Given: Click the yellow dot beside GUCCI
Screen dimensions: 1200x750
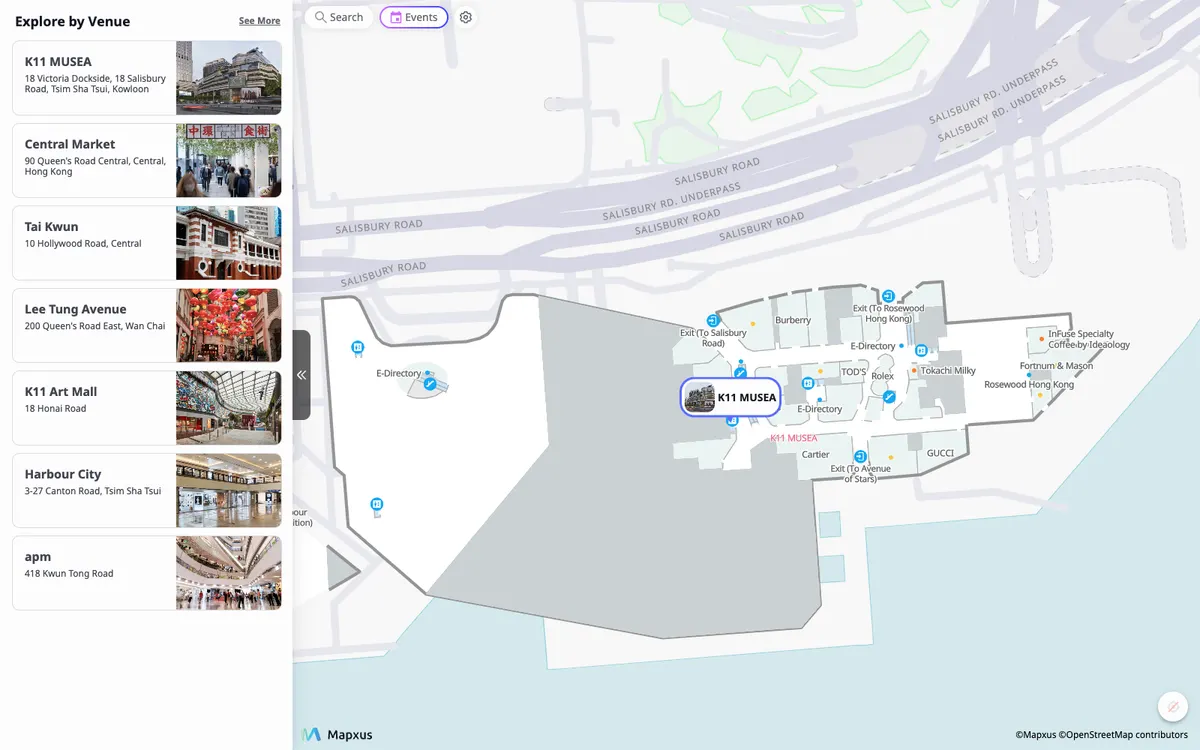Looking at the screenshot, I should 891,458.
